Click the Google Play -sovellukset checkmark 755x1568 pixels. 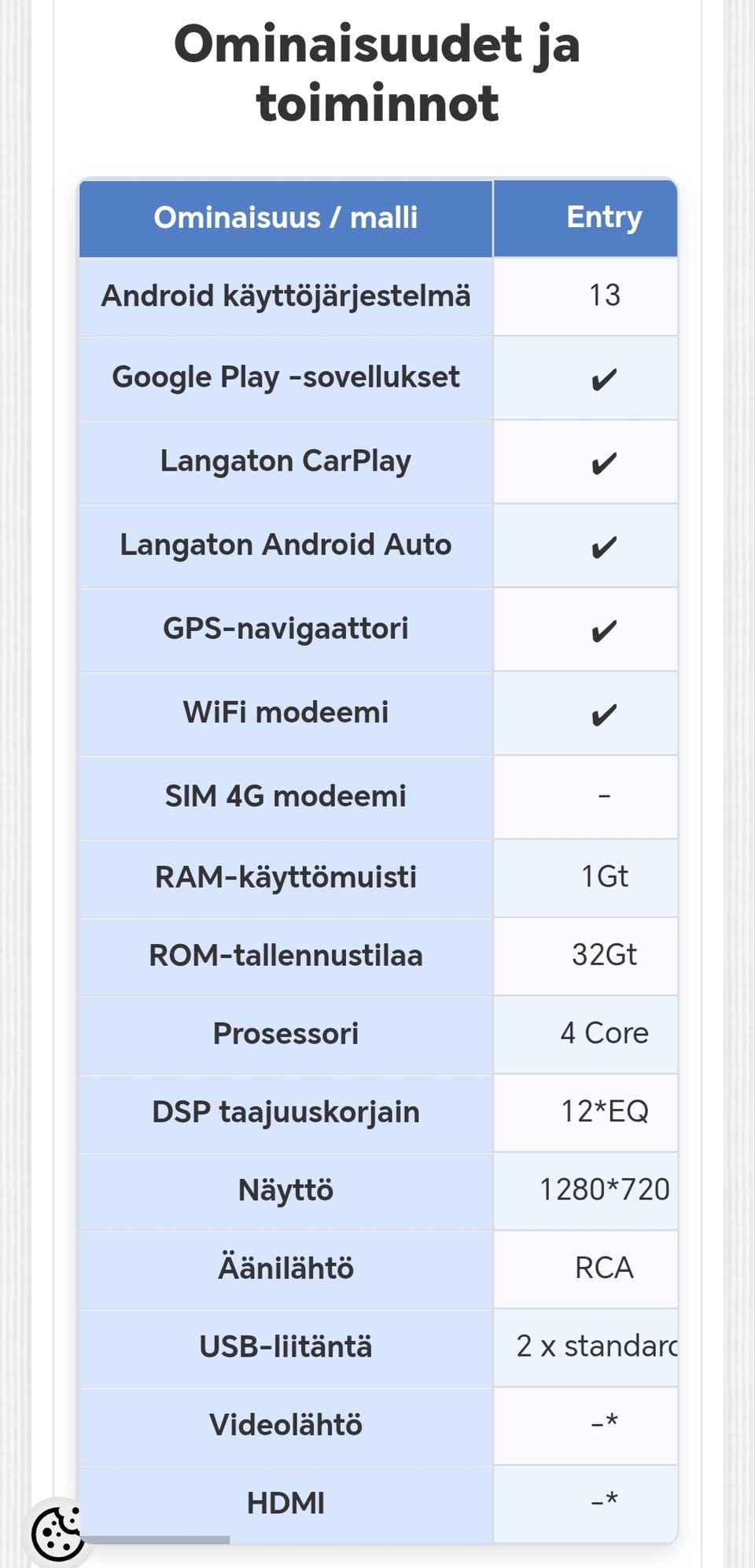[x=603, y=380]
